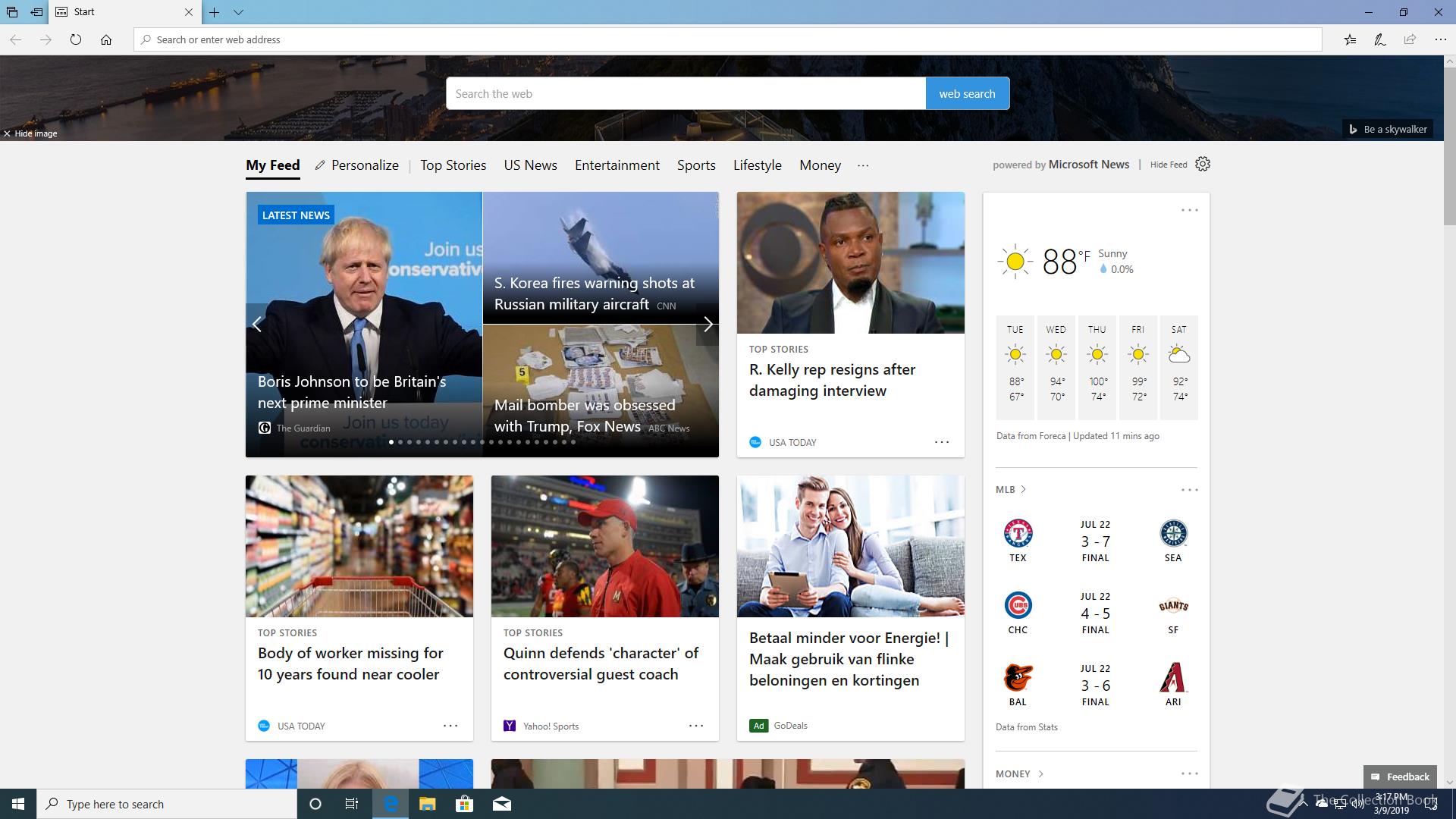1456x819 pixels.
Task: Click Texas Rangers team logo
Action: coord(1018,533)
